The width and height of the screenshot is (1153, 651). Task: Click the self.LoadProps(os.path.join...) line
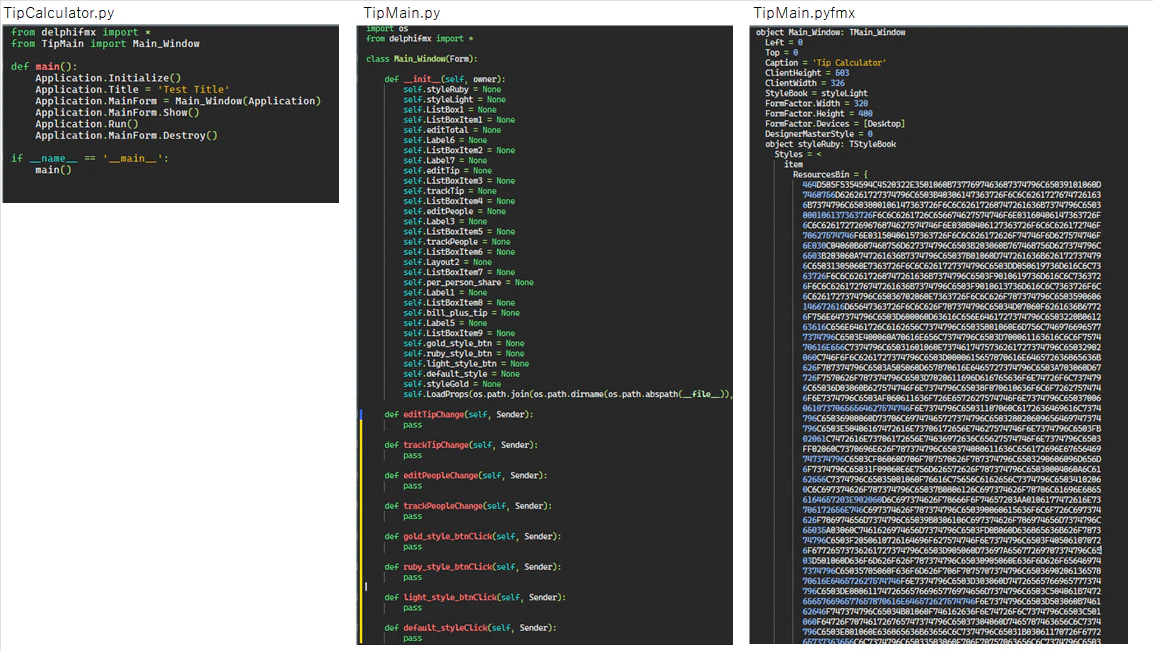[x=568, y=394]
